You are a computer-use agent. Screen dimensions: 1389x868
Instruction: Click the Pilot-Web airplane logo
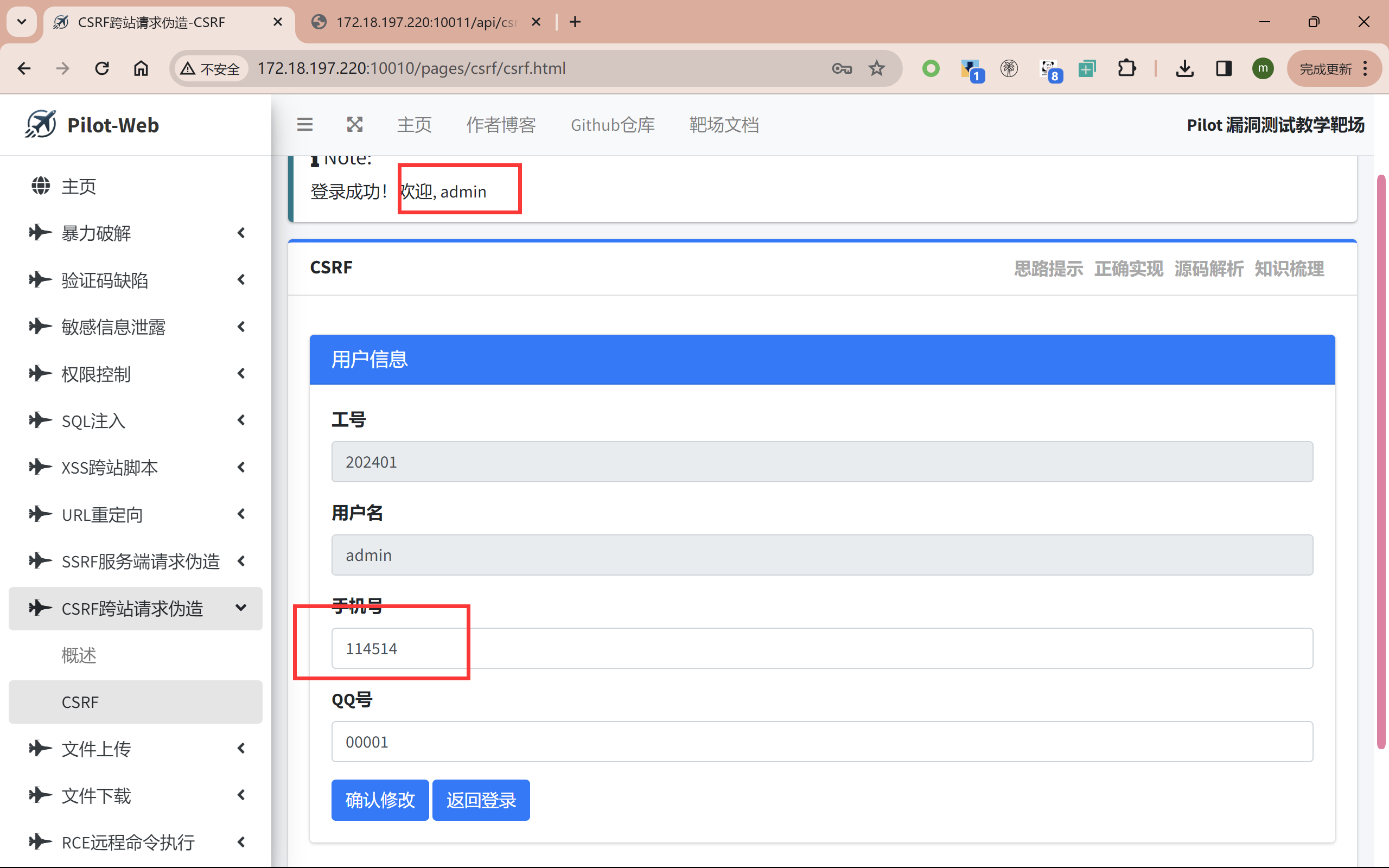click(x=40, y=124)
